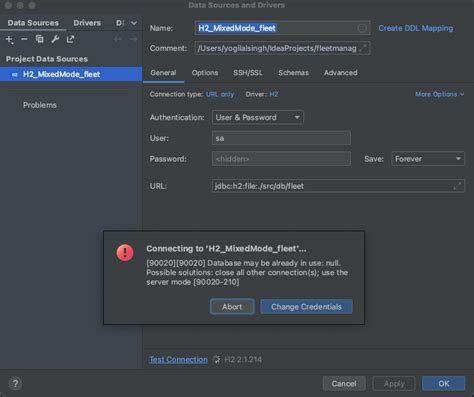Click the partially hidden DDL tab

(120, 23)
